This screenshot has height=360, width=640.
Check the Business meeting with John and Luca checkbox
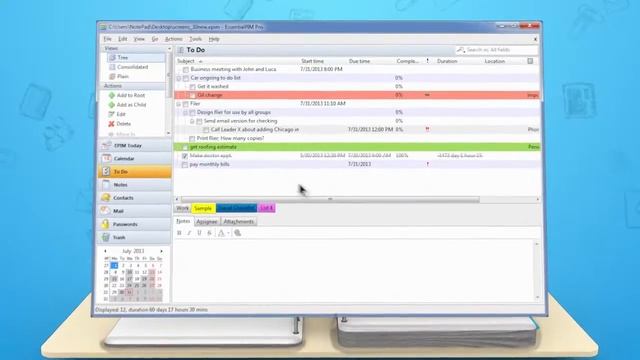point(186,69)
